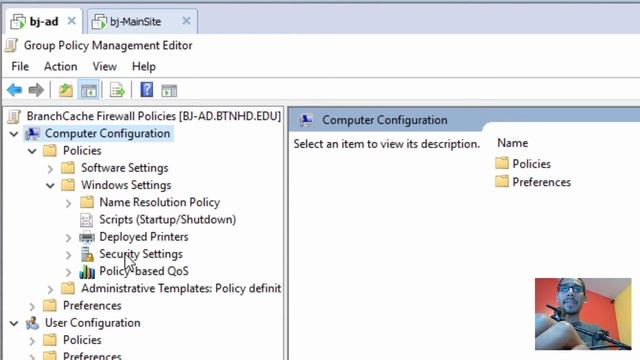Select the Software Settings folder
Image resolution: width=640 pixels, height=360 pixels.
pyautogui.click(x=124, y=168)
